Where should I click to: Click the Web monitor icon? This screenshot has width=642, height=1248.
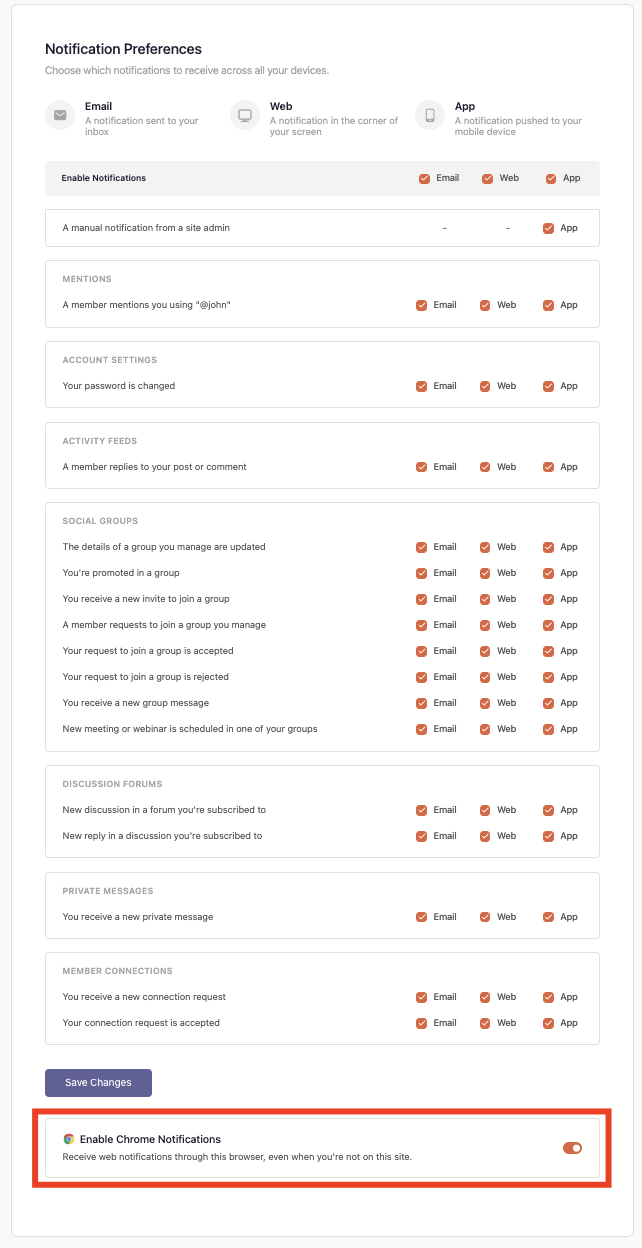pos(245,115)
